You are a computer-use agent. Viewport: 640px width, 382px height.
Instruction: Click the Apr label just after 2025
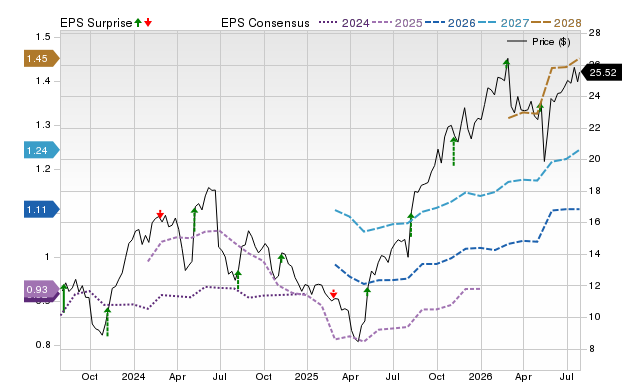coord(351,376)
